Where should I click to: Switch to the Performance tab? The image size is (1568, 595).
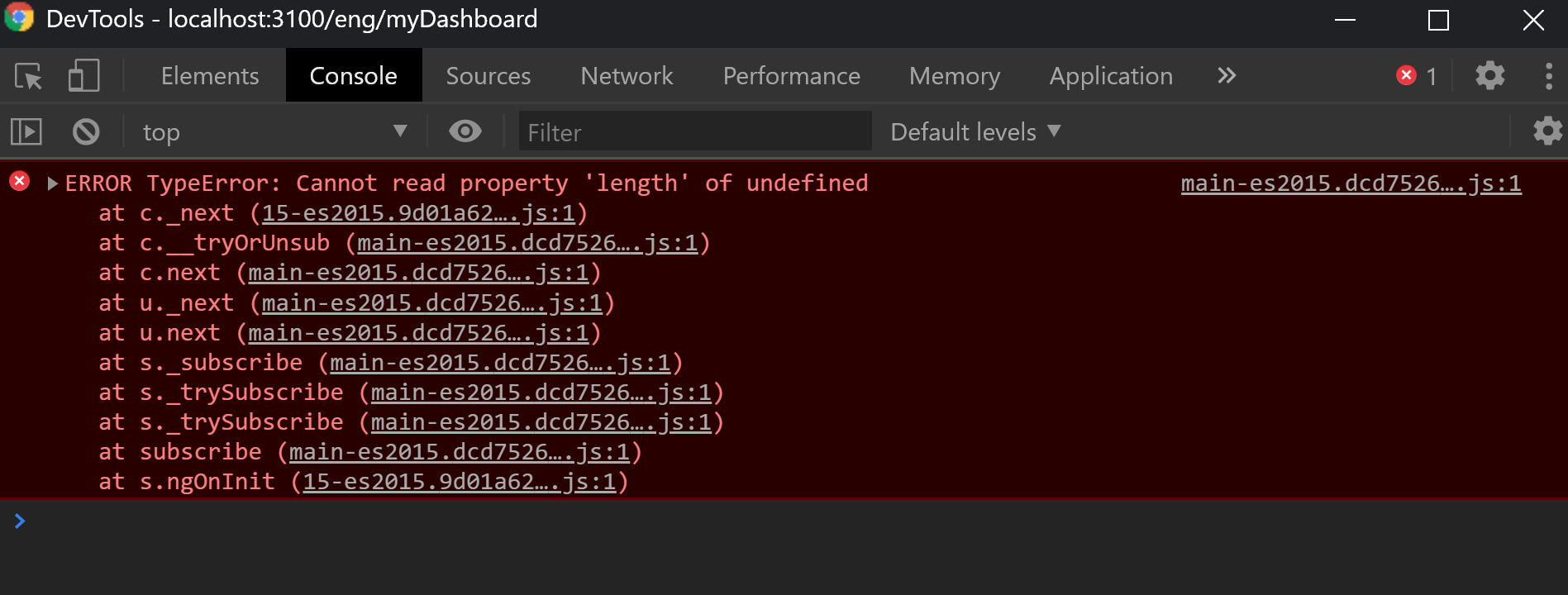coord(790,75)
